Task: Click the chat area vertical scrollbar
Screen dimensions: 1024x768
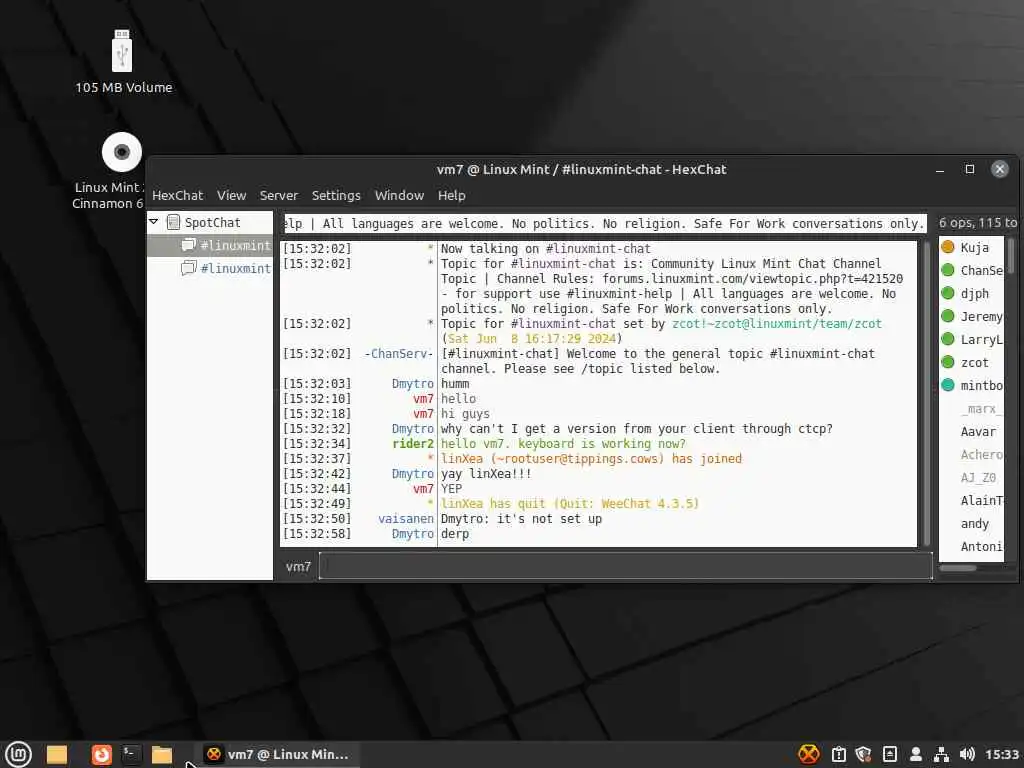Action: pos(927,394)
